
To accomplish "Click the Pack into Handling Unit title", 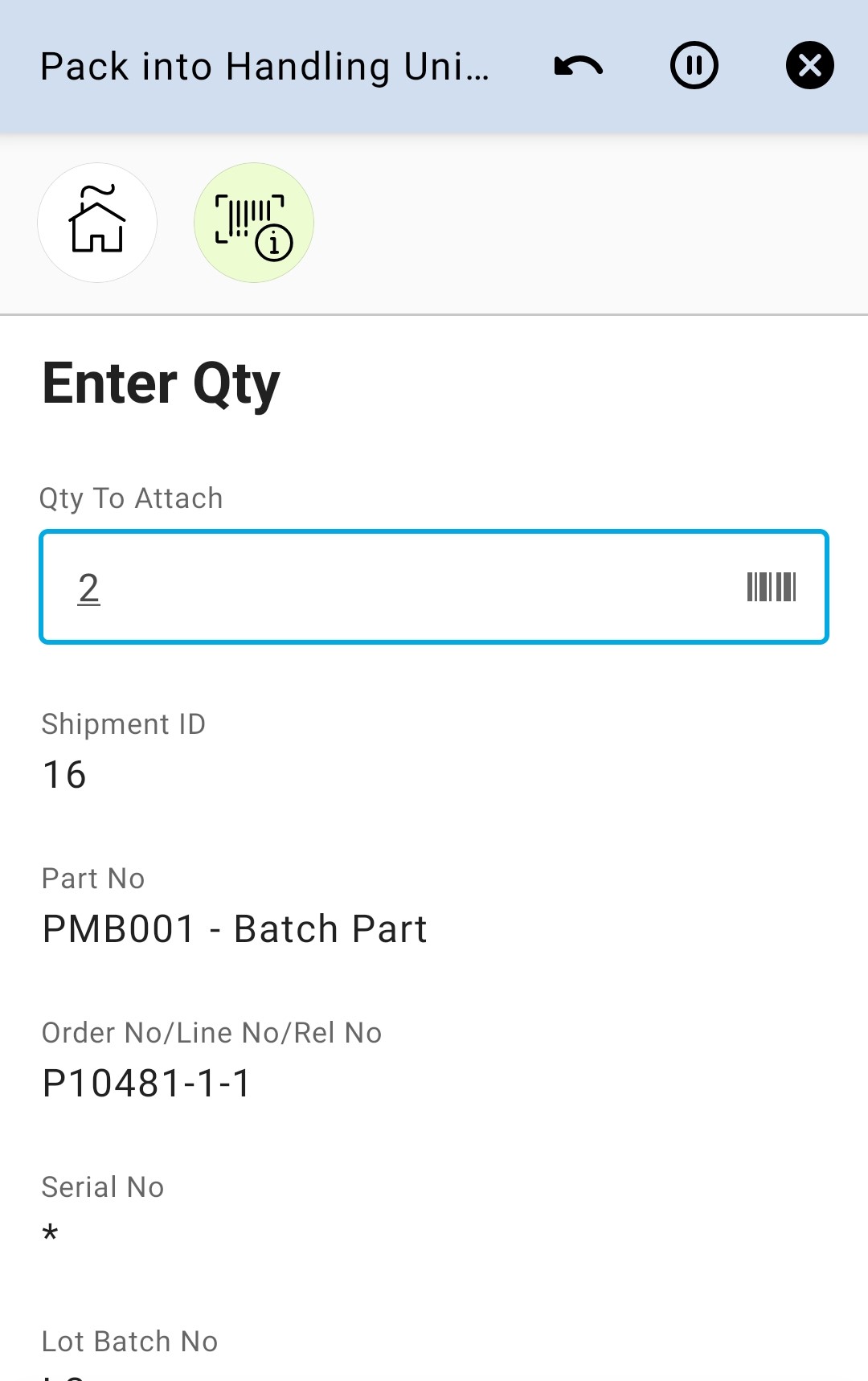I will [x=264, y=67].
